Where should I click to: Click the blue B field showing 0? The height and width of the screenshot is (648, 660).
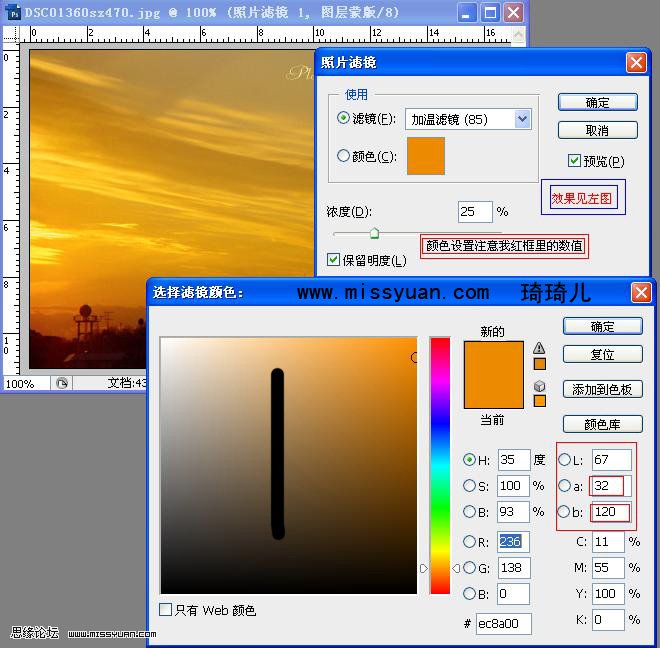point(513,594)
